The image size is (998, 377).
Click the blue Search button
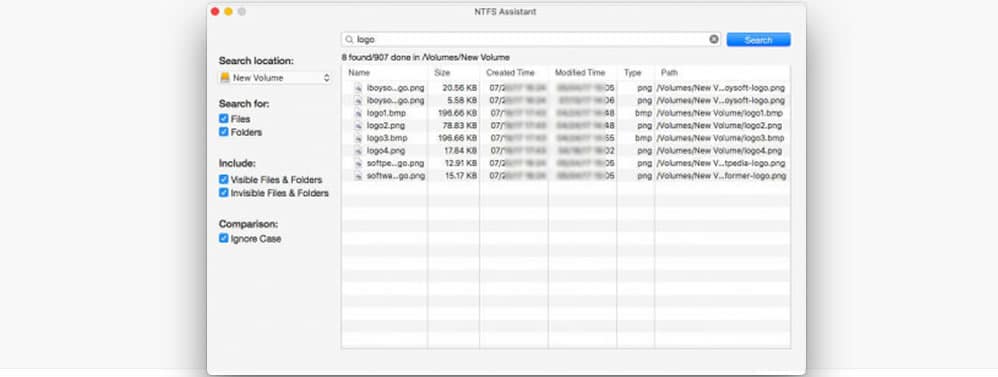(x=758, y=39)
